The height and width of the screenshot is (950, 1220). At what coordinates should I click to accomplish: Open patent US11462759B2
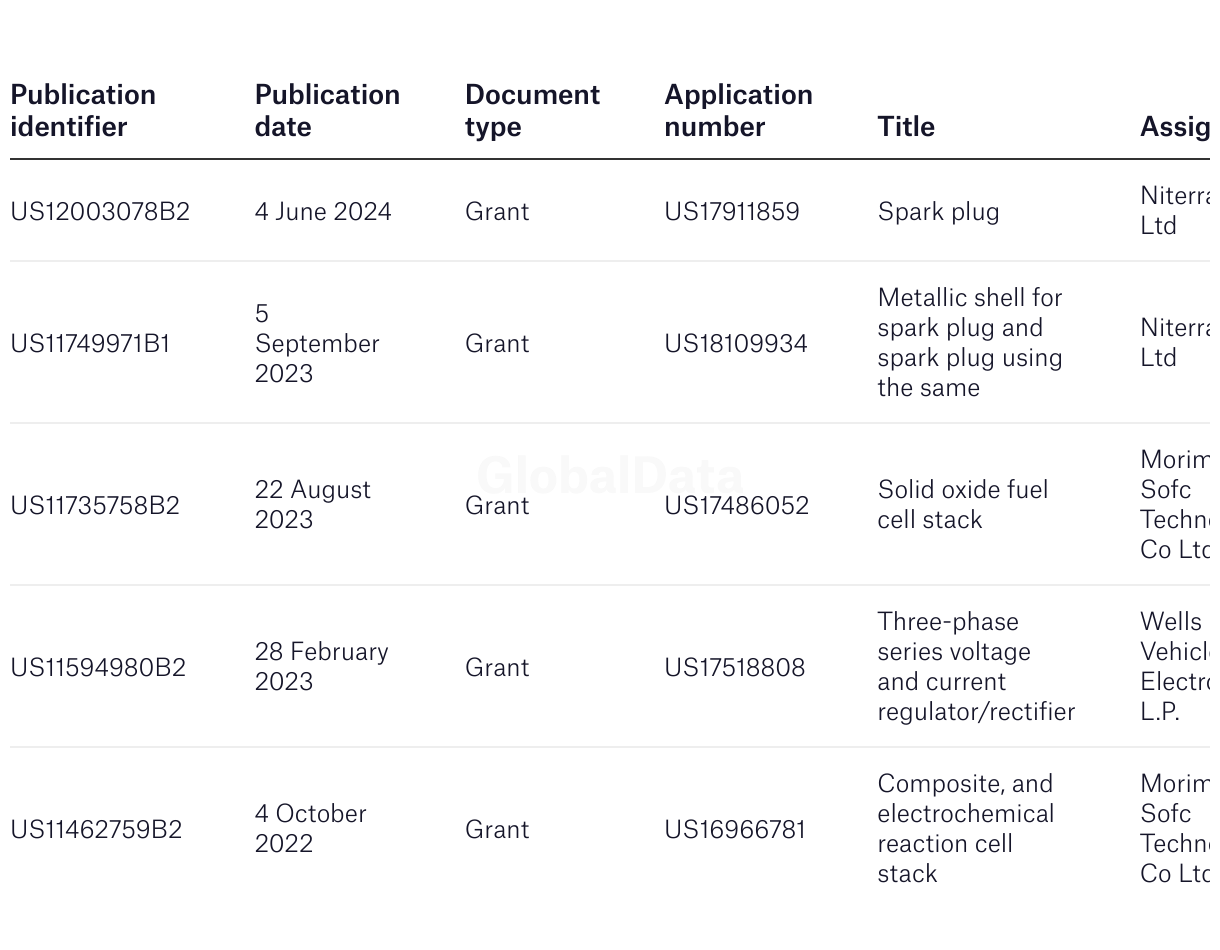pos(96,830)
